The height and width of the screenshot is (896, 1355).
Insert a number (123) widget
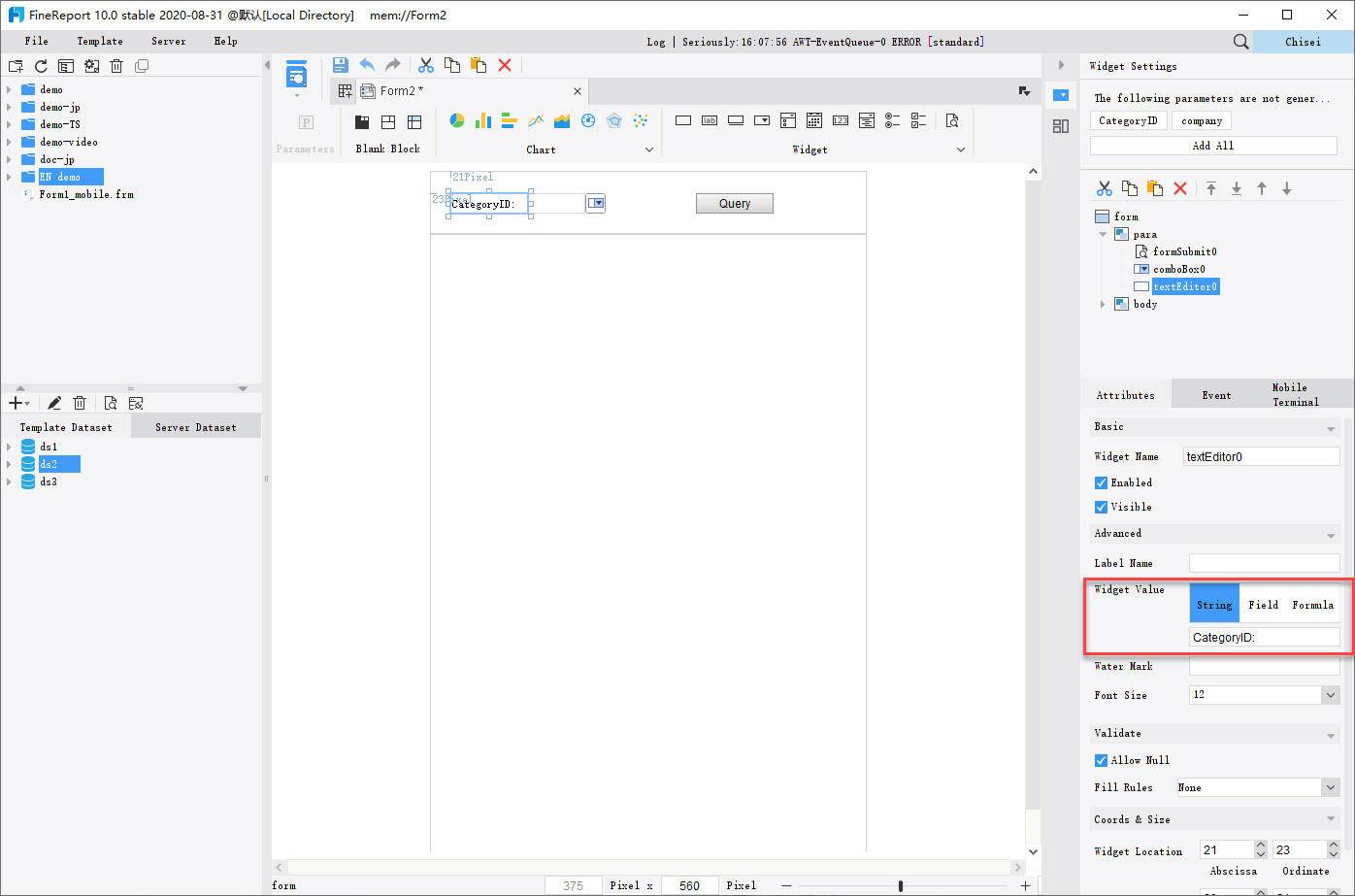[x=841, y=120]
